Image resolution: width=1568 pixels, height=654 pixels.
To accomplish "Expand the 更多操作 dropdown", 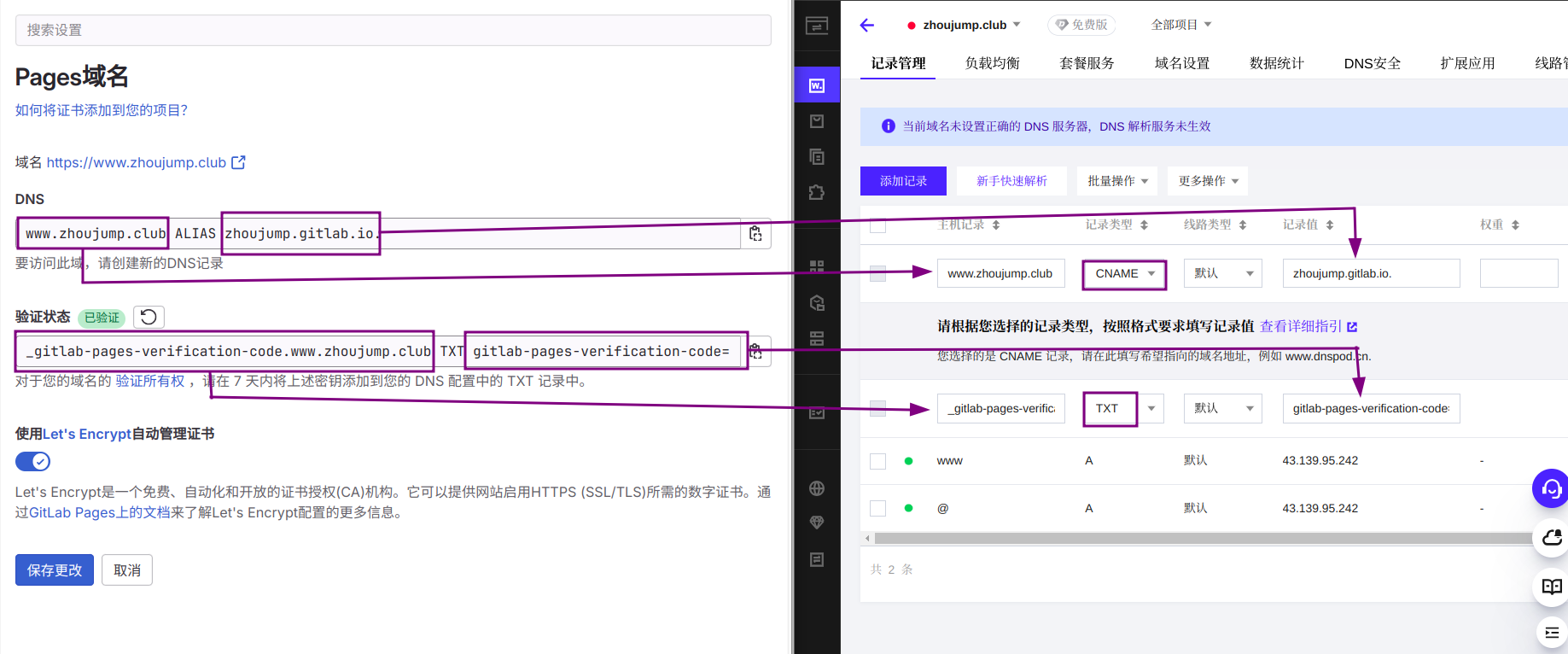I will coord(1208,181).
